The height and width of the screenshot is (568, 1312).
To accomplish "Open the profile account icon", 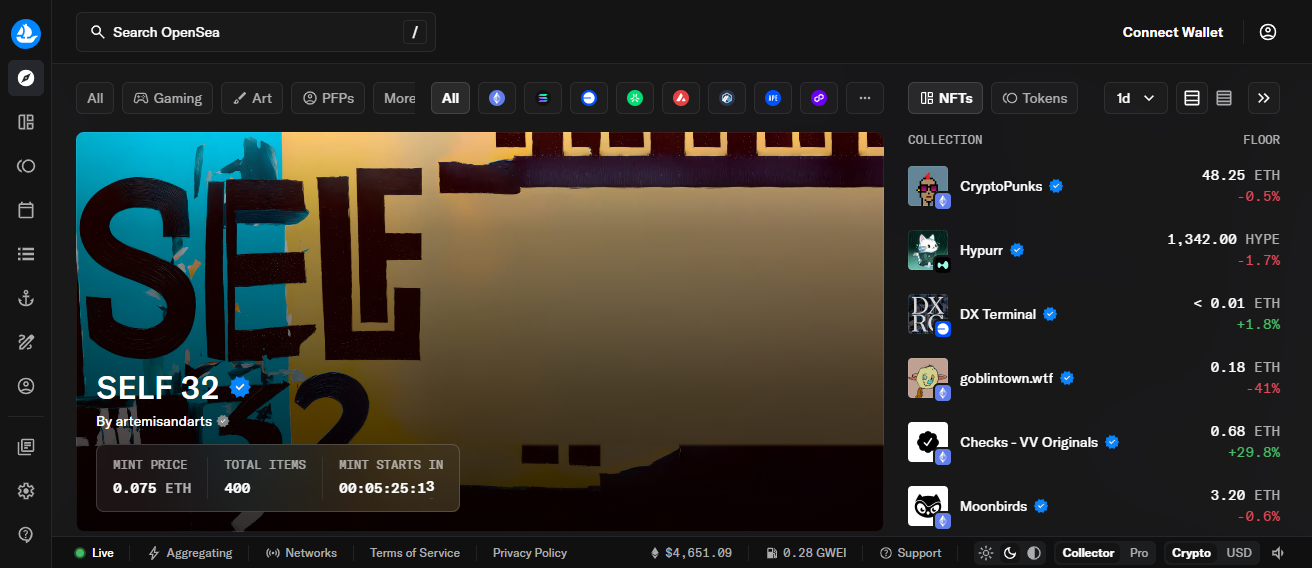I will pos(1268,32).
